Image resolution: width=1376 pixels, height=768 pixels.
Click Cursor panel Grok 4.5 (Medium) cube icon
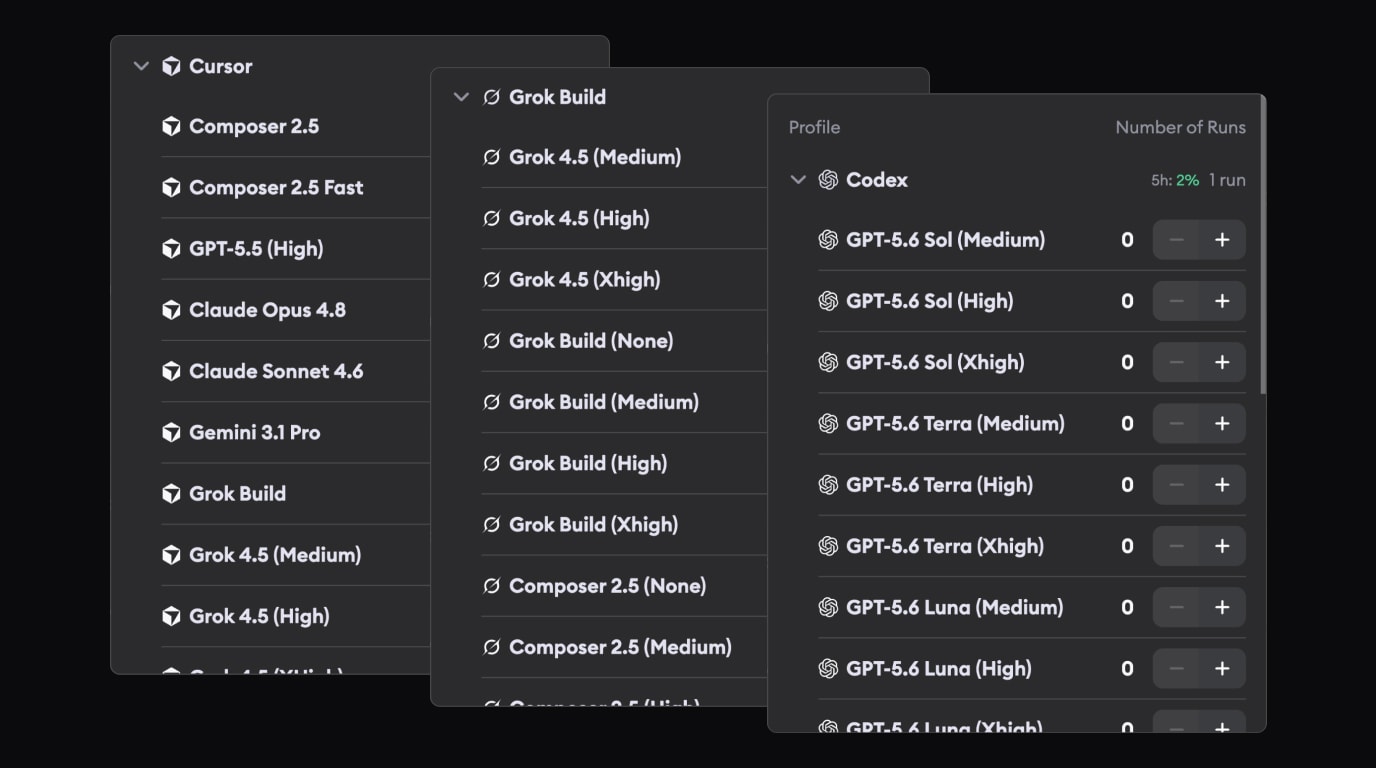[172, 554]
